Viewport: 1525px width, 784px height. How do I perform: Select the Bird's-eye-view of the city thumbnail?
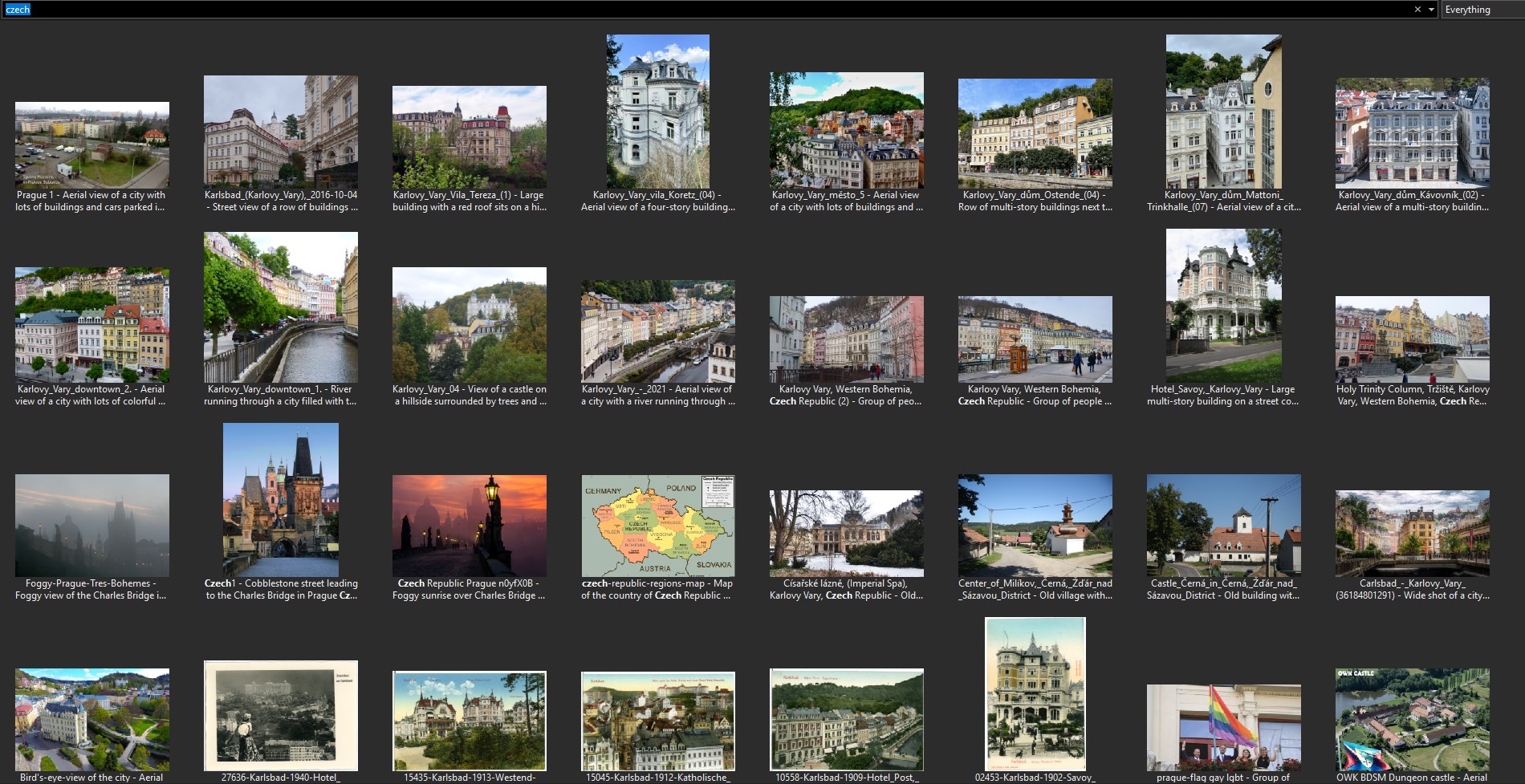(x=92, y=720)
